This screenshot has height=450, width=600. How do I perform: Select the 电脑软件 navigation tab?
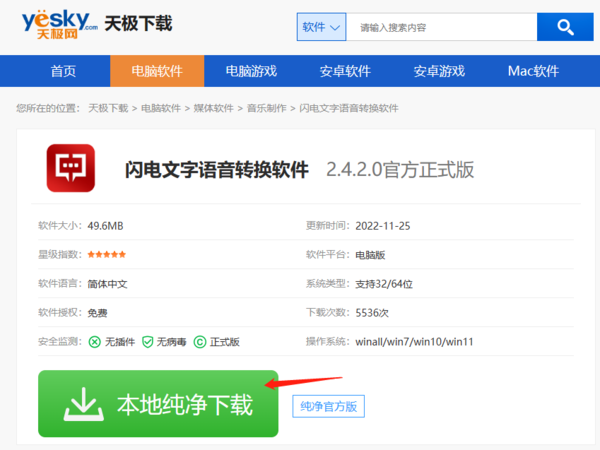156,71
